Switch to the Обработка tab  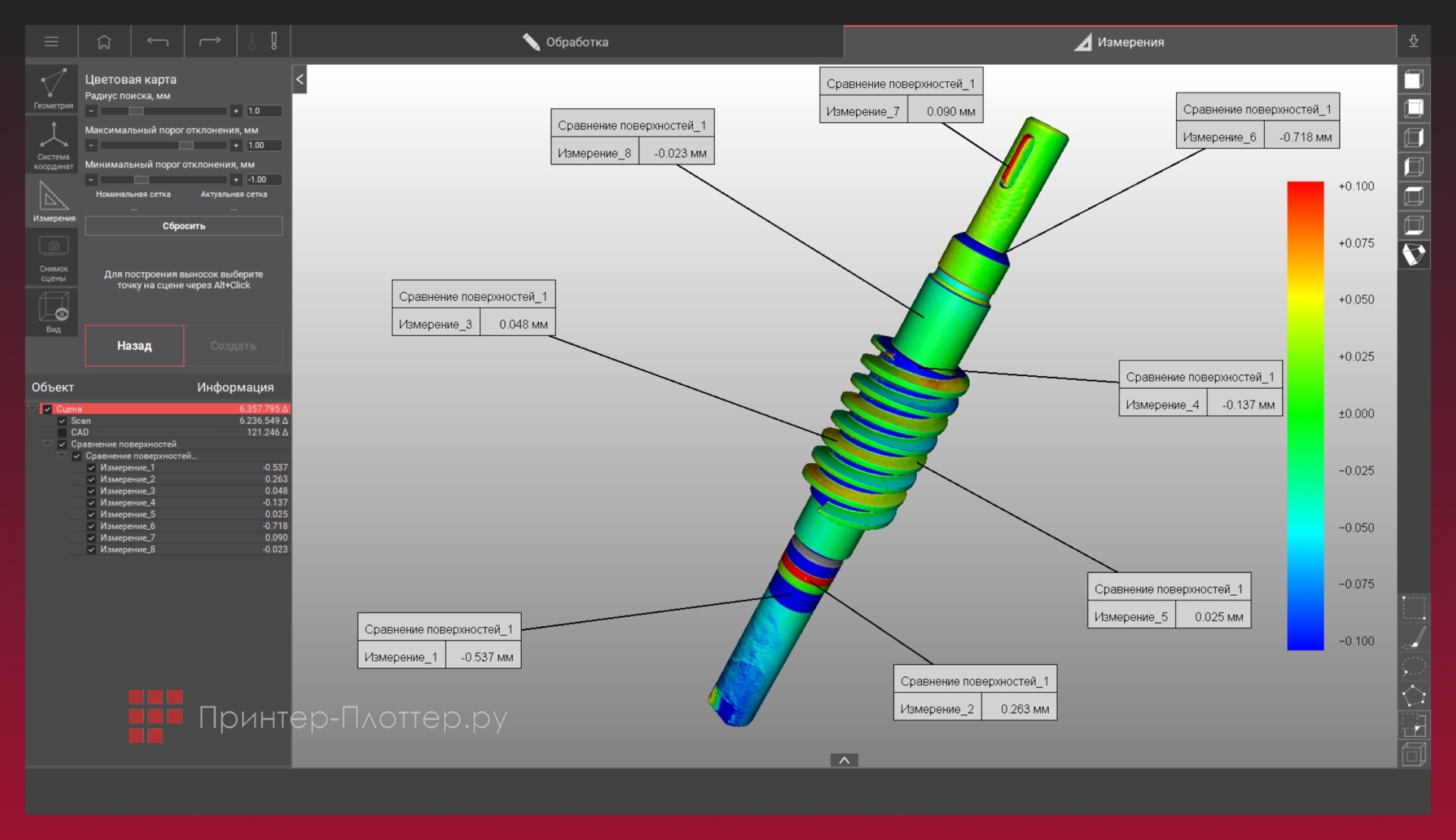coord(566,42)
